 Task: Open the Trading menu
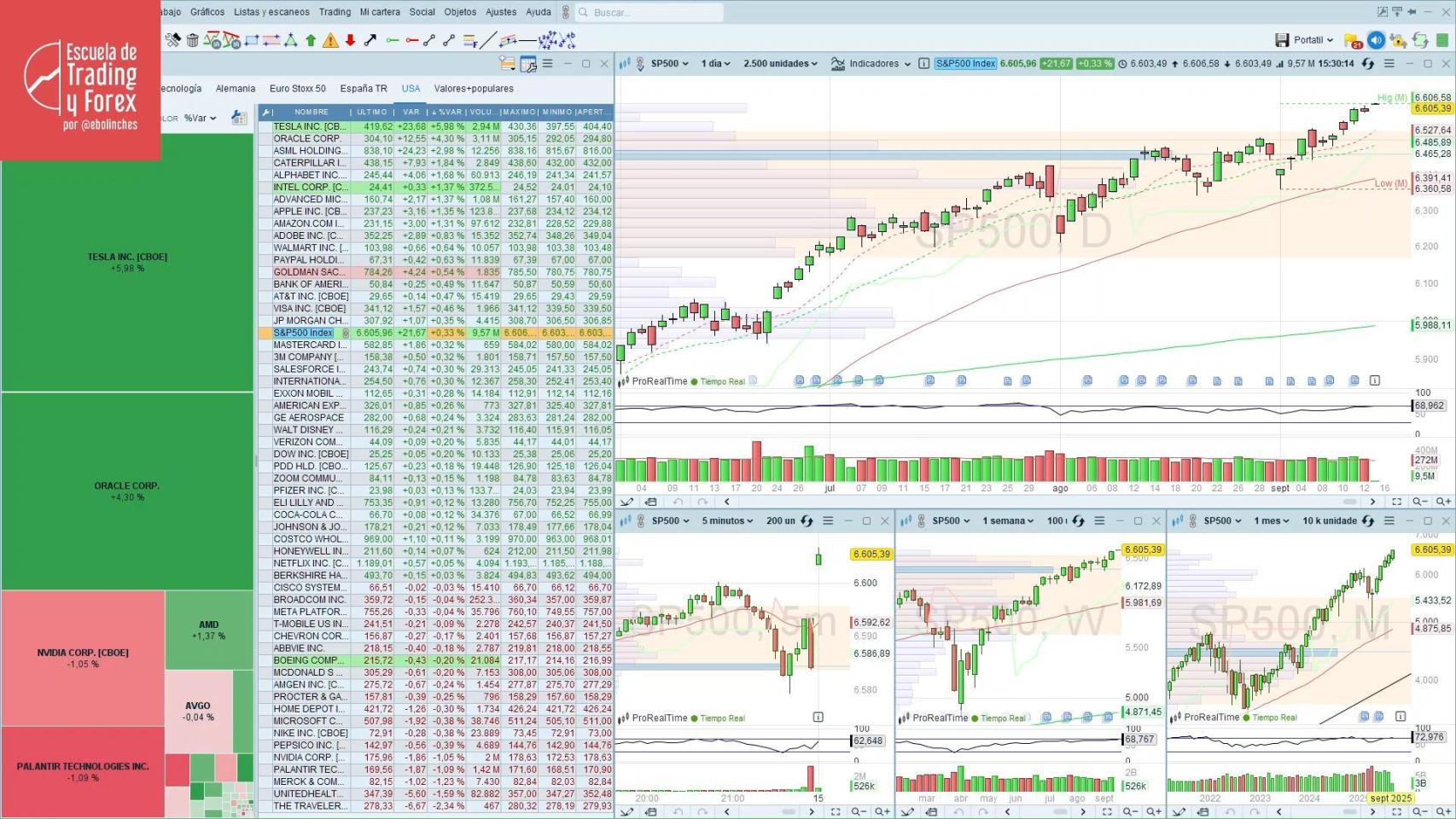click(335, 12)
